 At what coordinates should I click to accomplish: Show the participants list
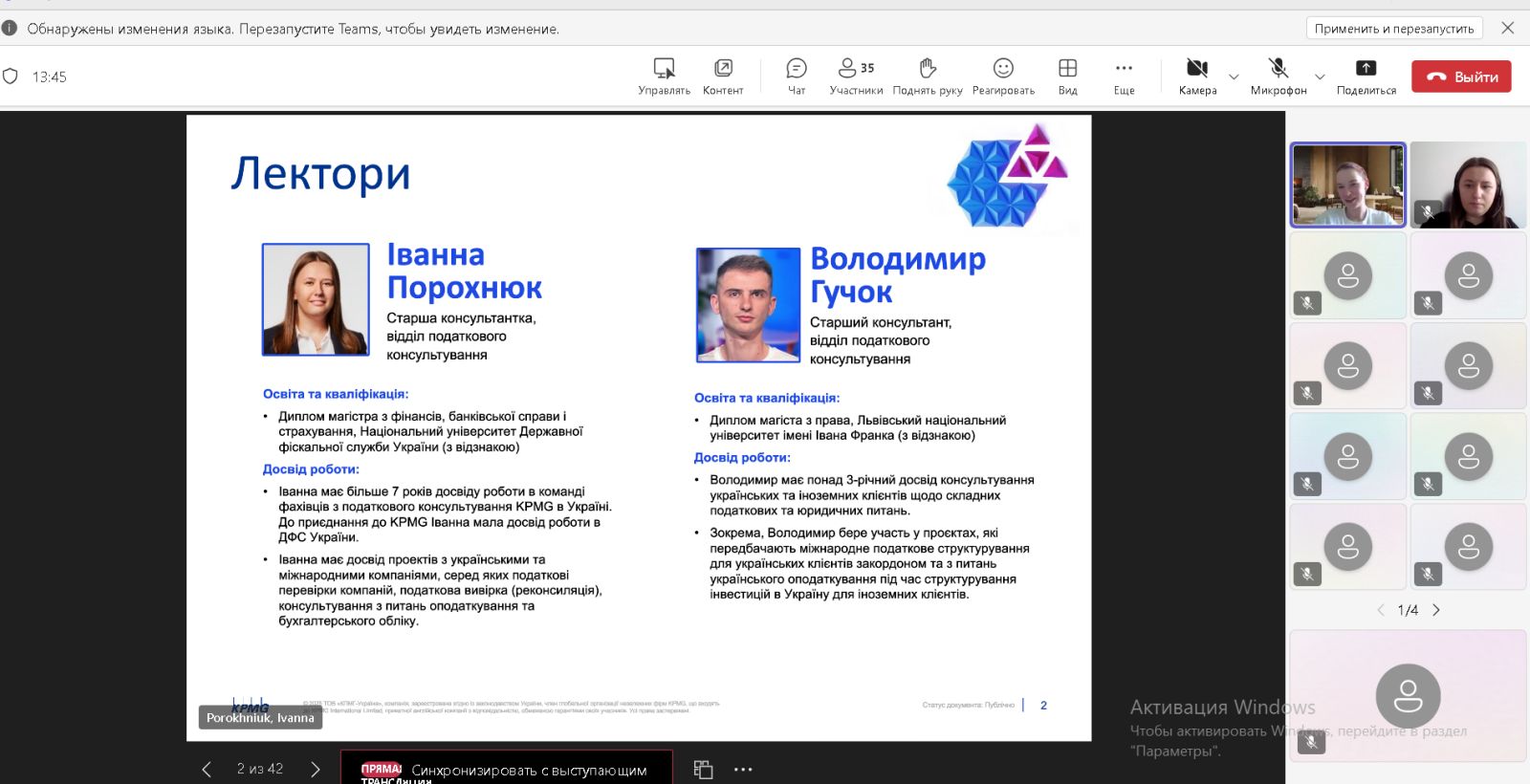[x=856, y=76]
